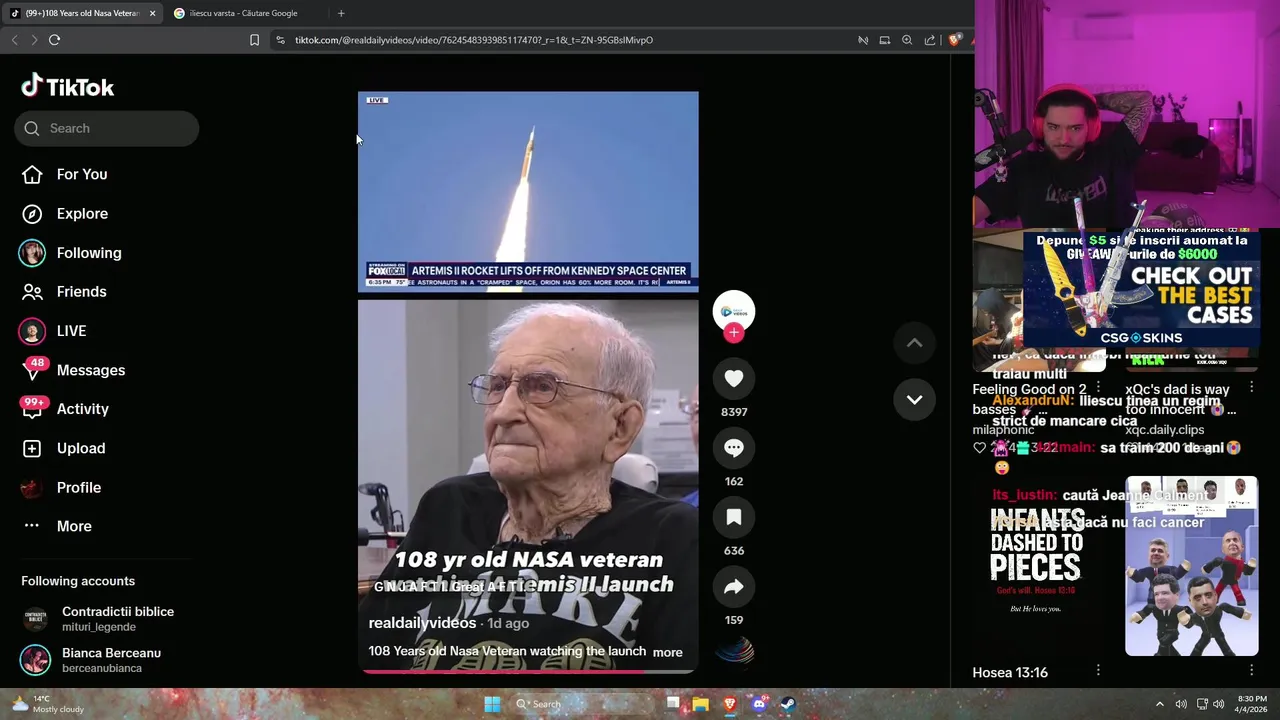The width and height of the screenshot is (1280, 720).
Task: Expand caption with 'more' link
Action: [x=667, y=652]
